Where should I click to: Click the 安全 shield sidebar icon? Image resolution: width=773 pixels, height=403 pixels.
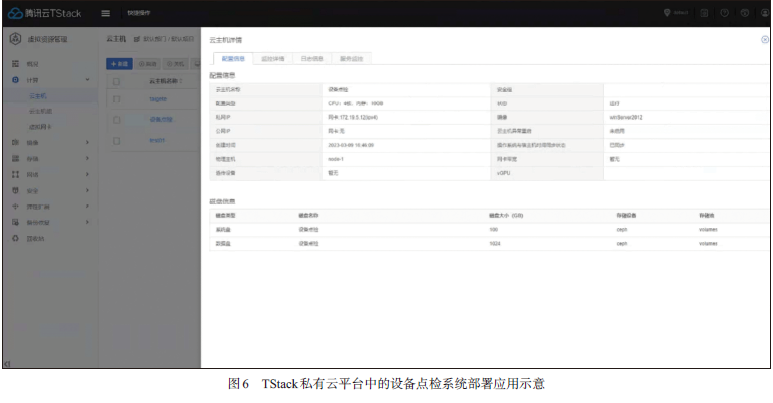point(15,190)
